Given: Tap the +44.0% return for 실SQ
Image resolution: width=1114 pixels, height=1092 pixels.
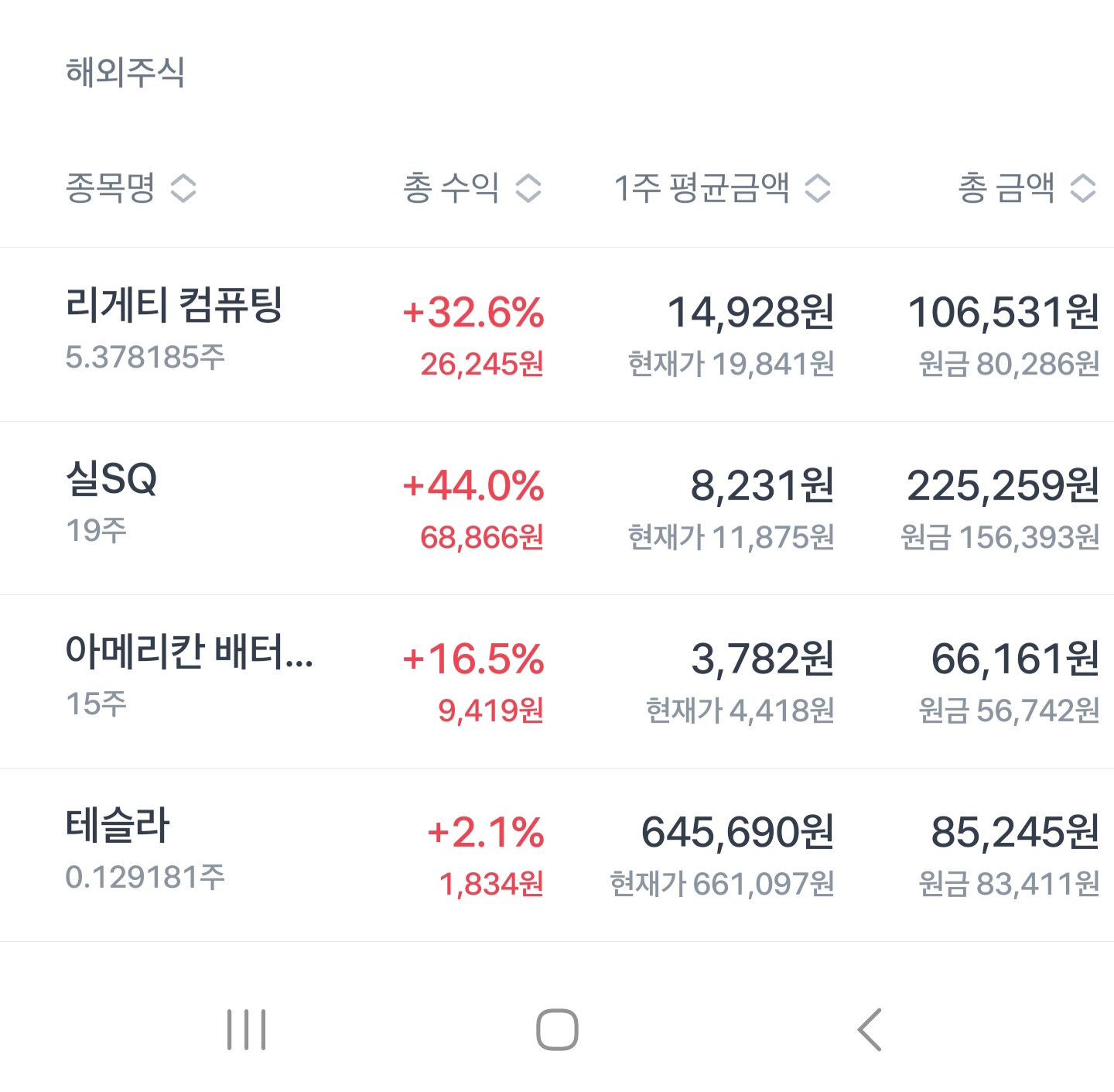Looking at the screenshot, I should click(x=473, y=486).
